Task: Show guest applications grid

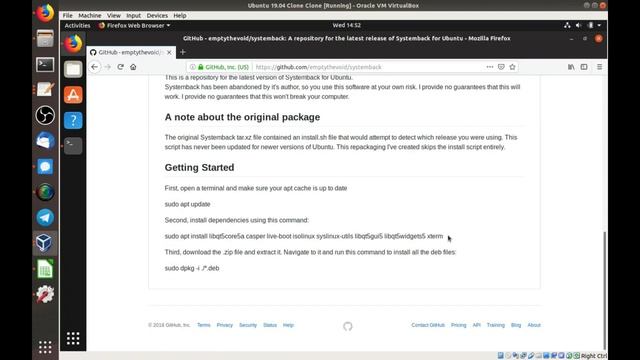Action: [73, 338]
